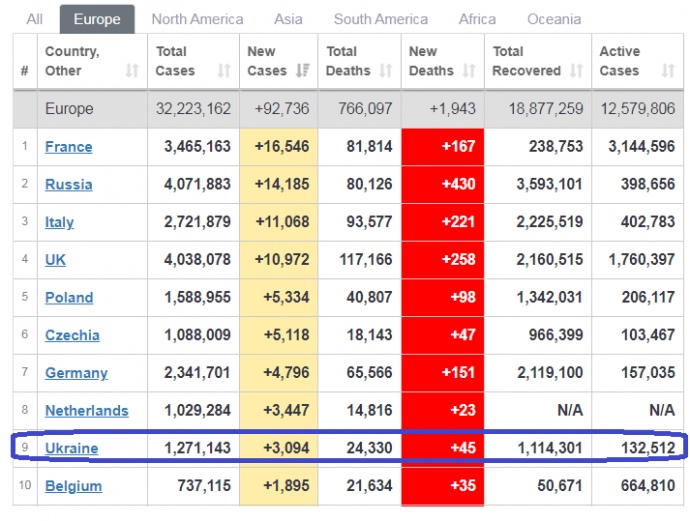
Task: Click Germany's red new deaths cell
Action: click(x=442, y=373)
